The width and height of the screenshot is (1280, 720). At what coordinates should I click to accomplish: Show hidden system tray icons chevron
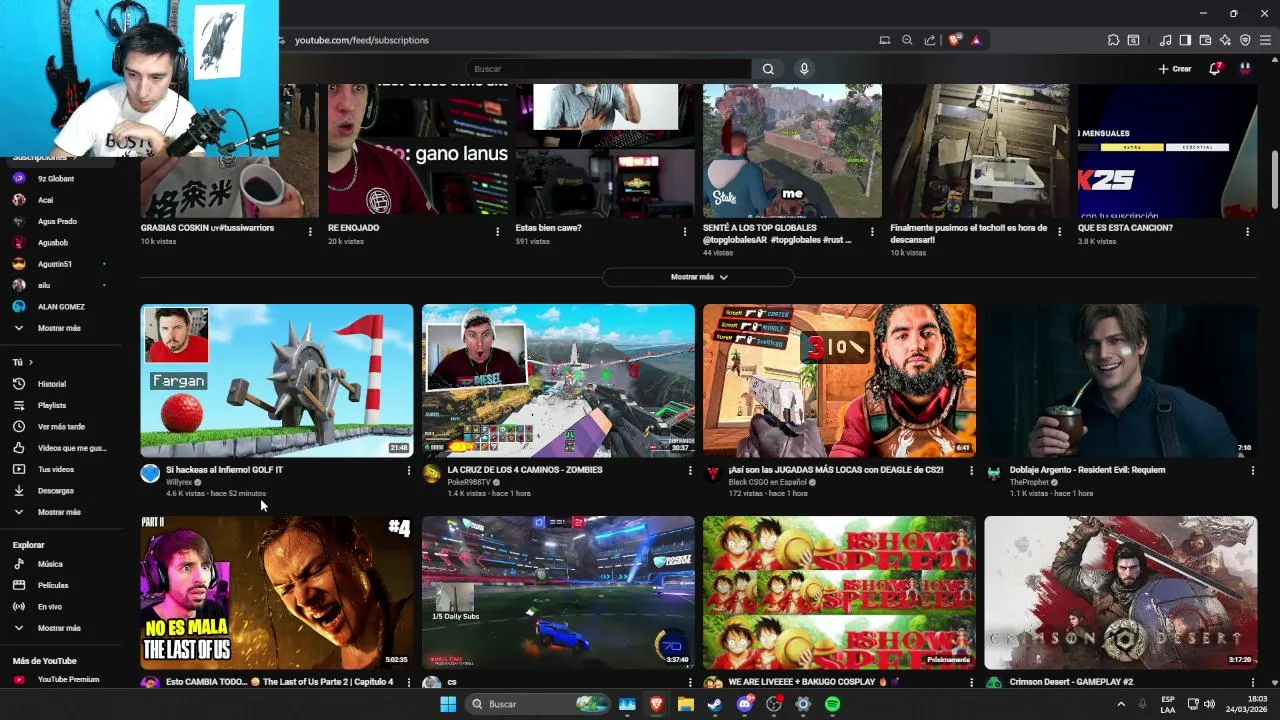click(x=1121, y=704)
